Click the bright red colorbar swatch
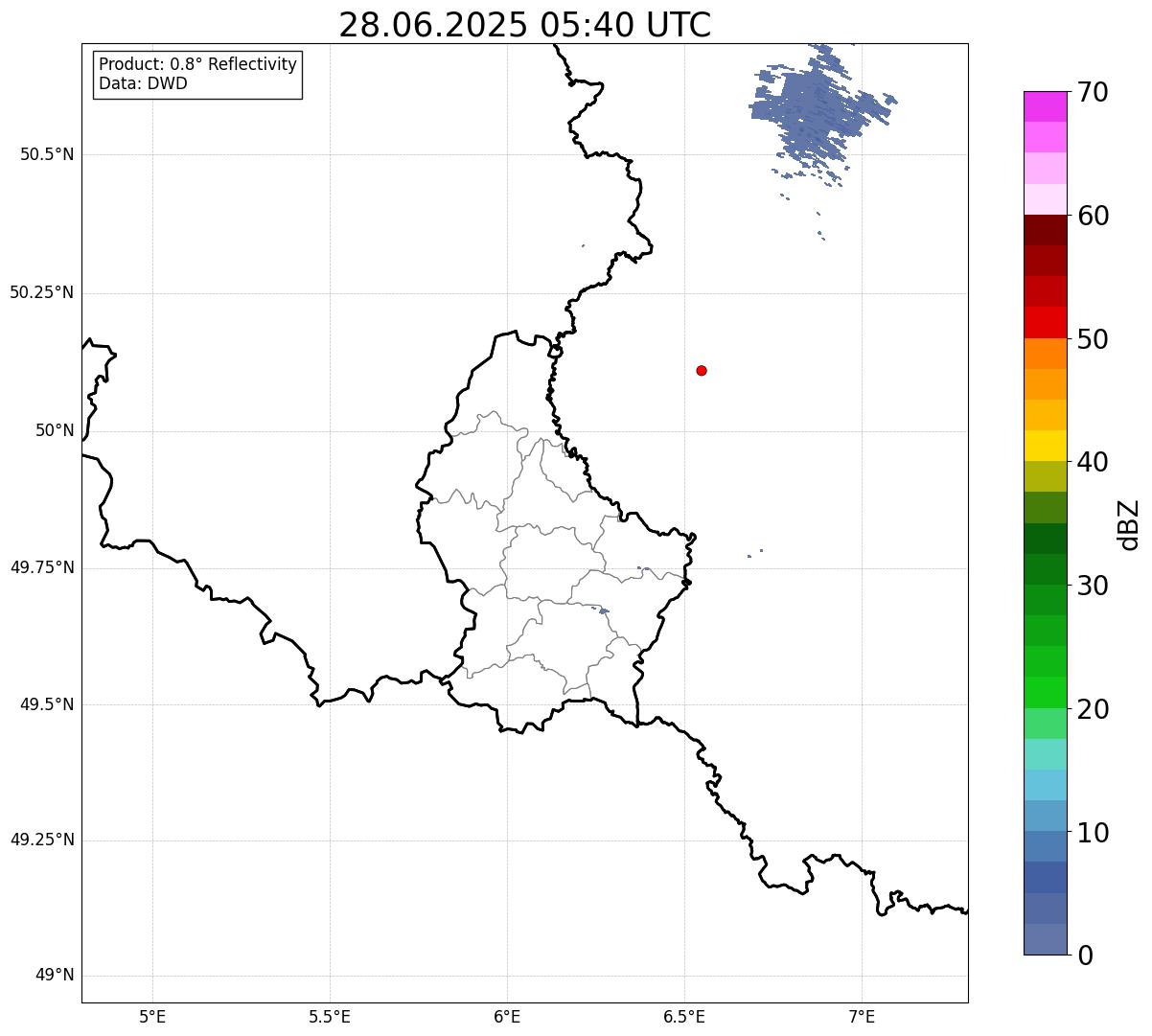The image size is (1152, 1036). (x=1045, y=322)
